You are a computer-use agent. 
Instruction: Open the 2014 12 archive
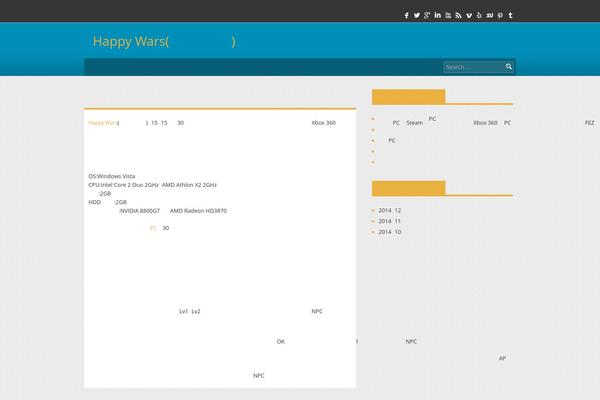pos(390,211)
